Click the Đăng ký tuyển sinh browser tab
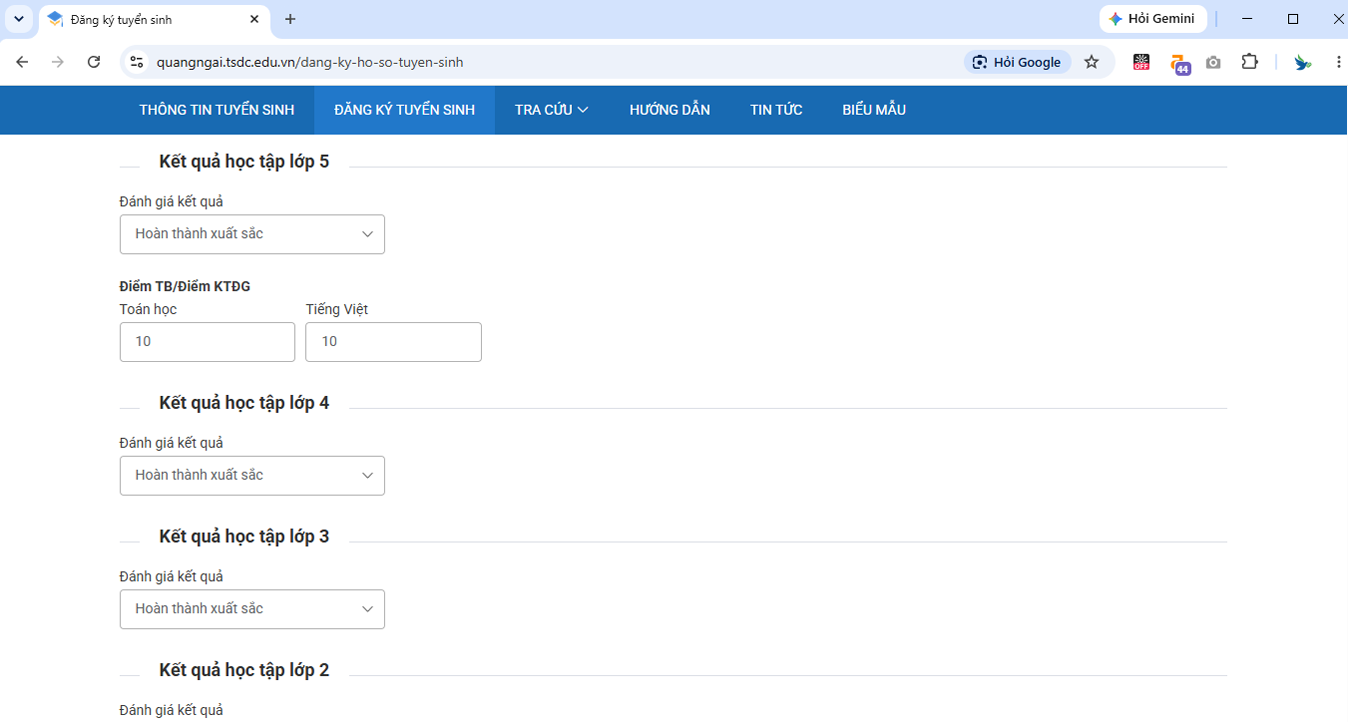Screen dimensions: 1348x722 pos(154,19)
